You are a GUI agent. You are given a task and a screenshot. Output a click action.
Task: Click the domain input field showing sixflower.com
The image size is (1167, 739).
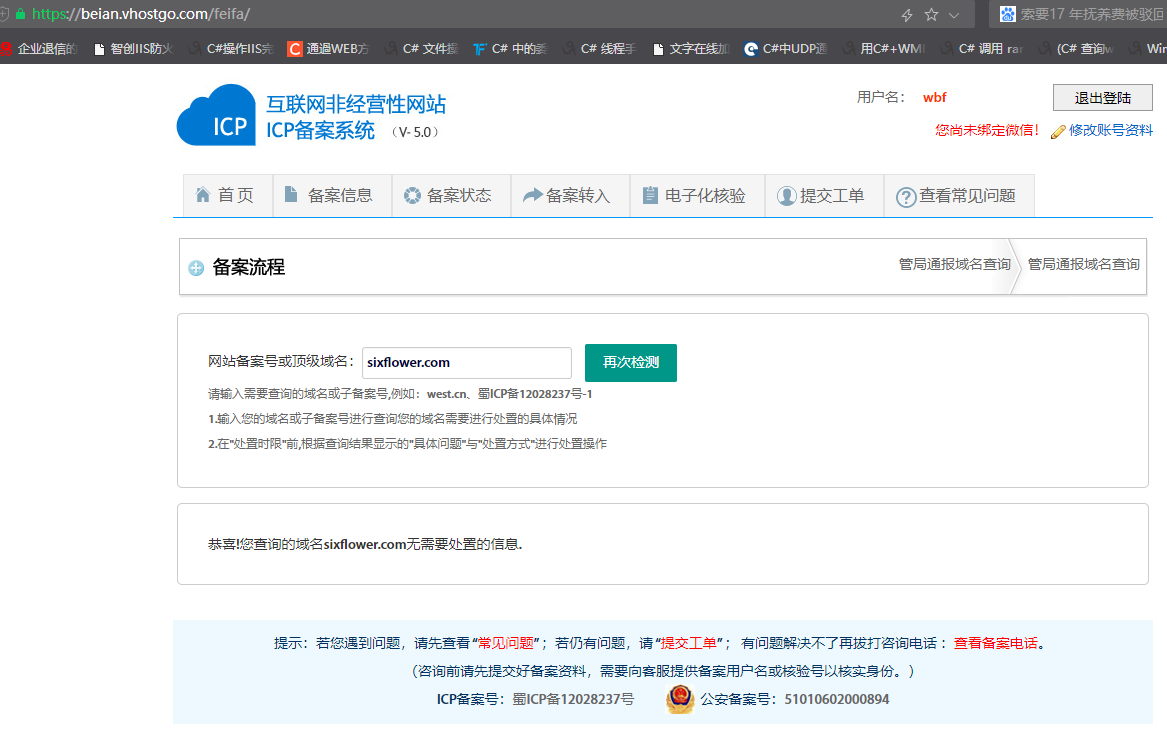tap(466, 362)
